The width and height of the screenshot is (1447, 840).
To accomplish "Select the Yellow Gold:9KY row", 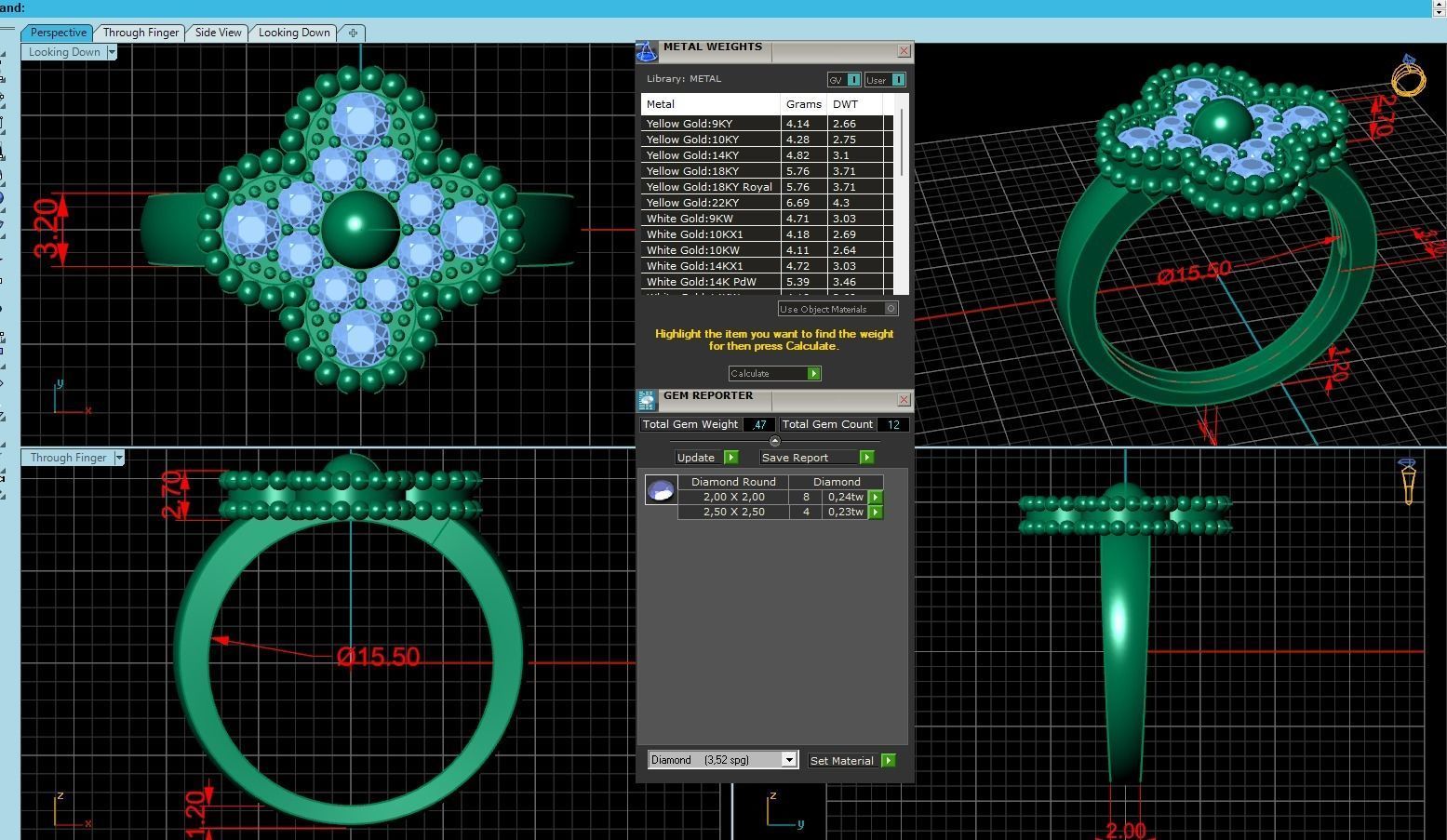I will coord(767,124).
